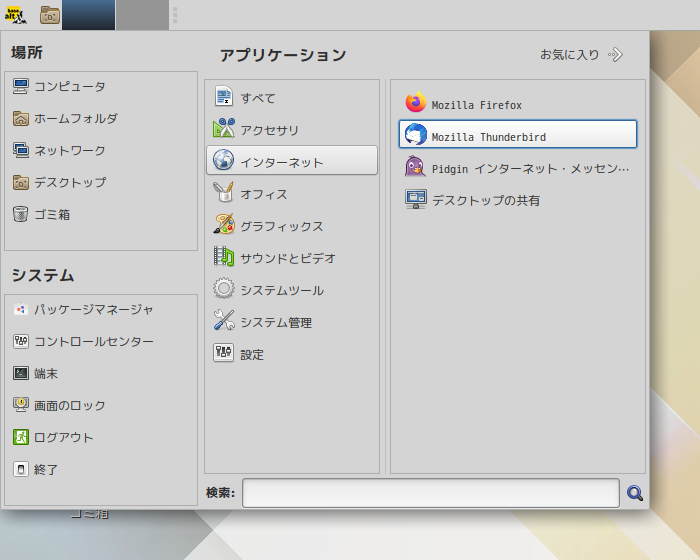Click the 設定 category icon
Screen dimensions: 700x560
click(224, 352)
